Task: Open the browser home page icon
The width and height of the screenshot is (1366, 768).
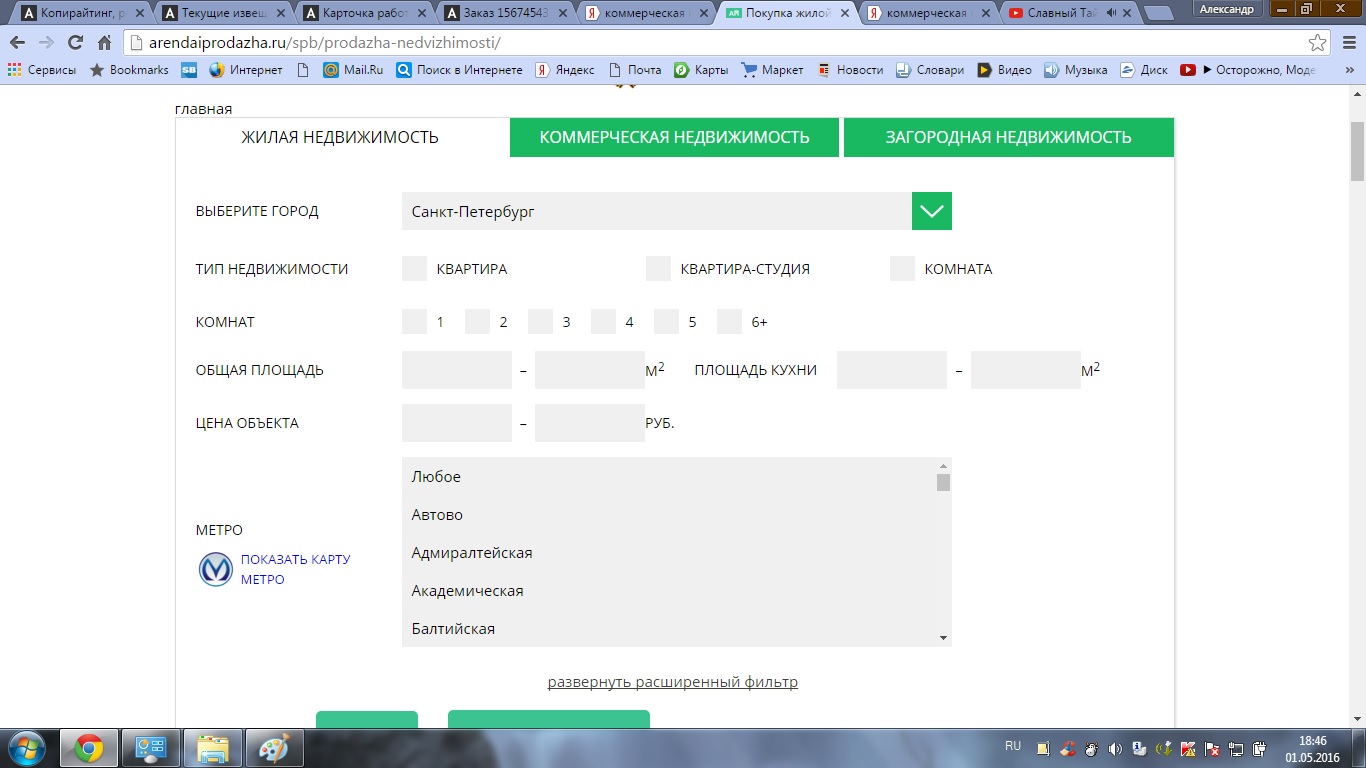Action: pyautogui.click(x=104, y=43)
